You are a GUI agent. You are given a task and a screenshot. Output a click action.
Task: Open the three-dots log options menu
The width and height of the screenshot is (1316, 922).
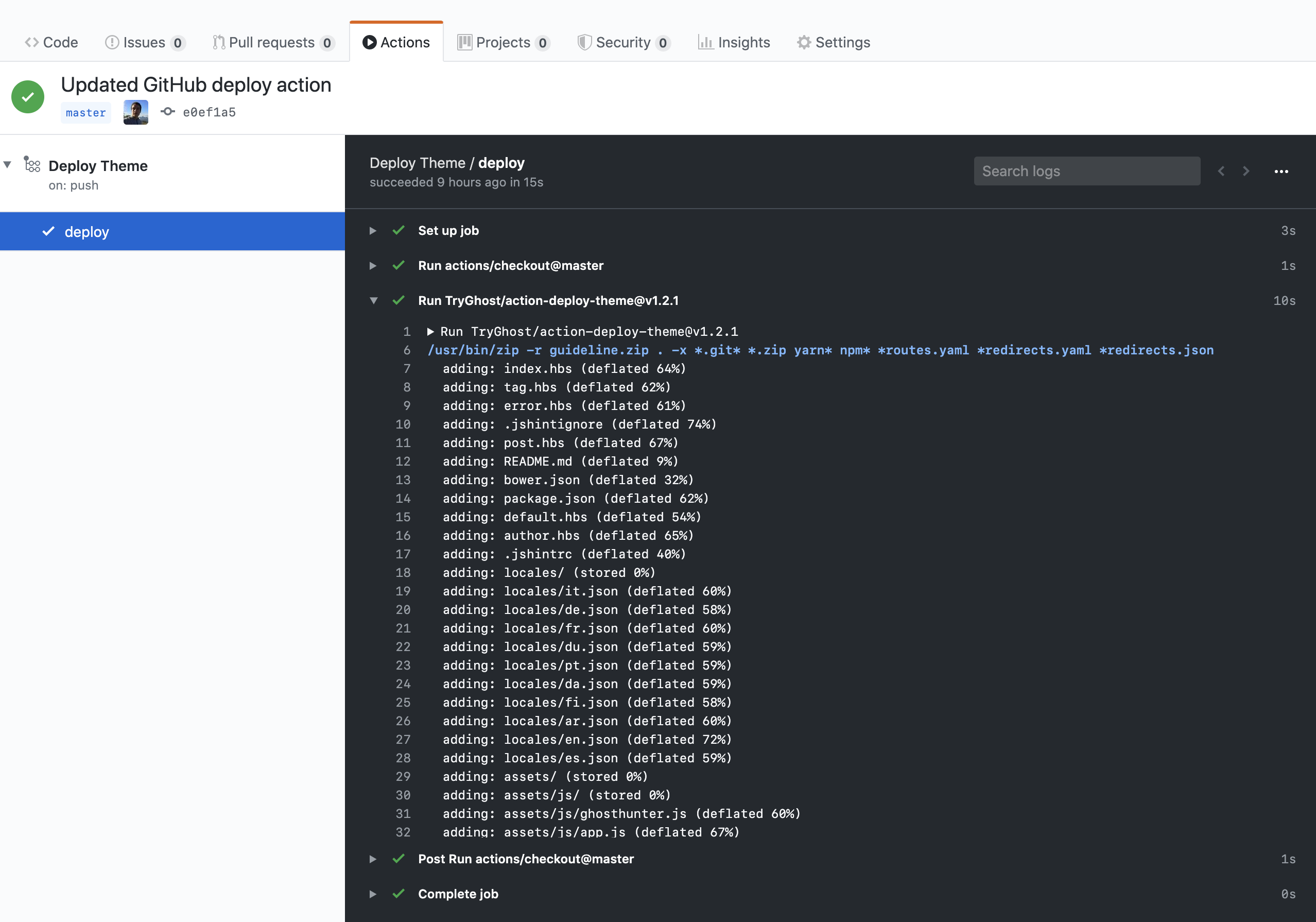pyautogui.click(x=1281, y=172)
